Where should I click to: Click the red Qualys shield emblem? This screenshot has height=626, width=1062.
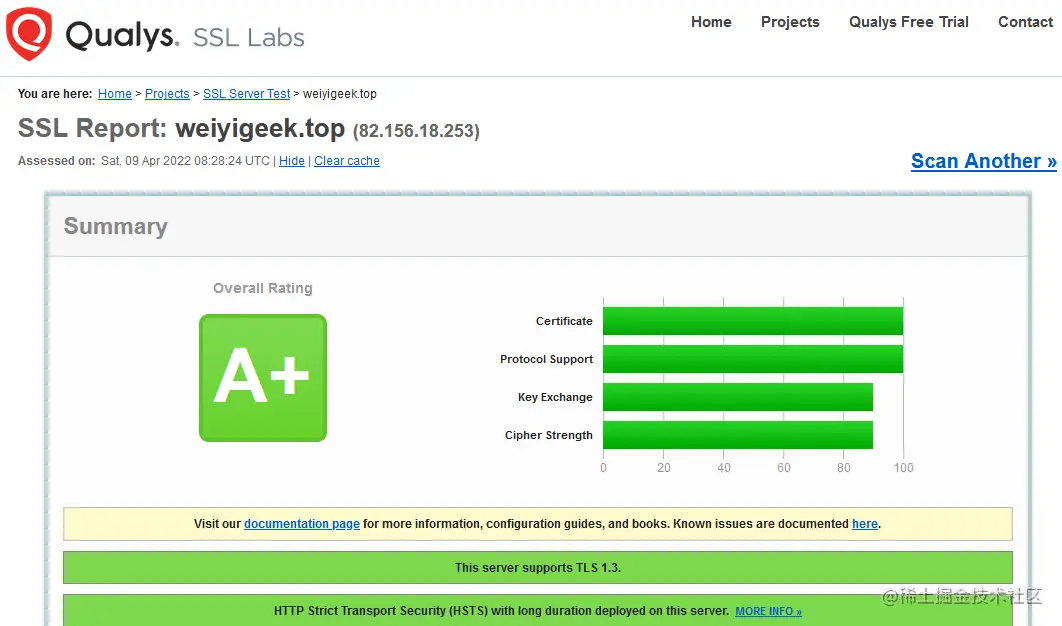(x=27, y=33)
